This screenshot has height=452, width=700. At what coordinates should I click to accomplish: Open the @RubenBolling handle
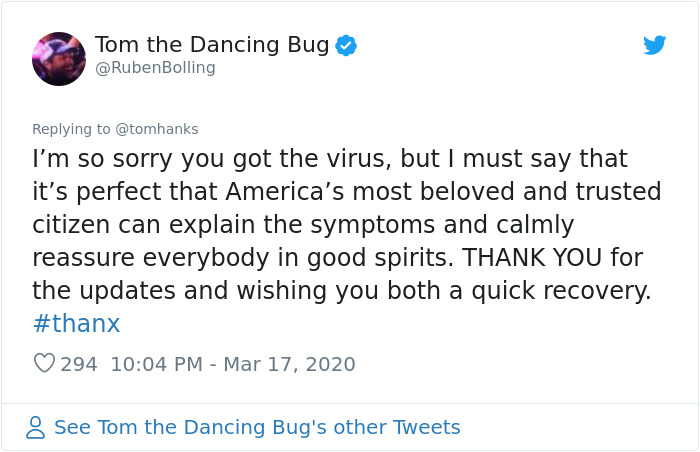click(155, 68)
